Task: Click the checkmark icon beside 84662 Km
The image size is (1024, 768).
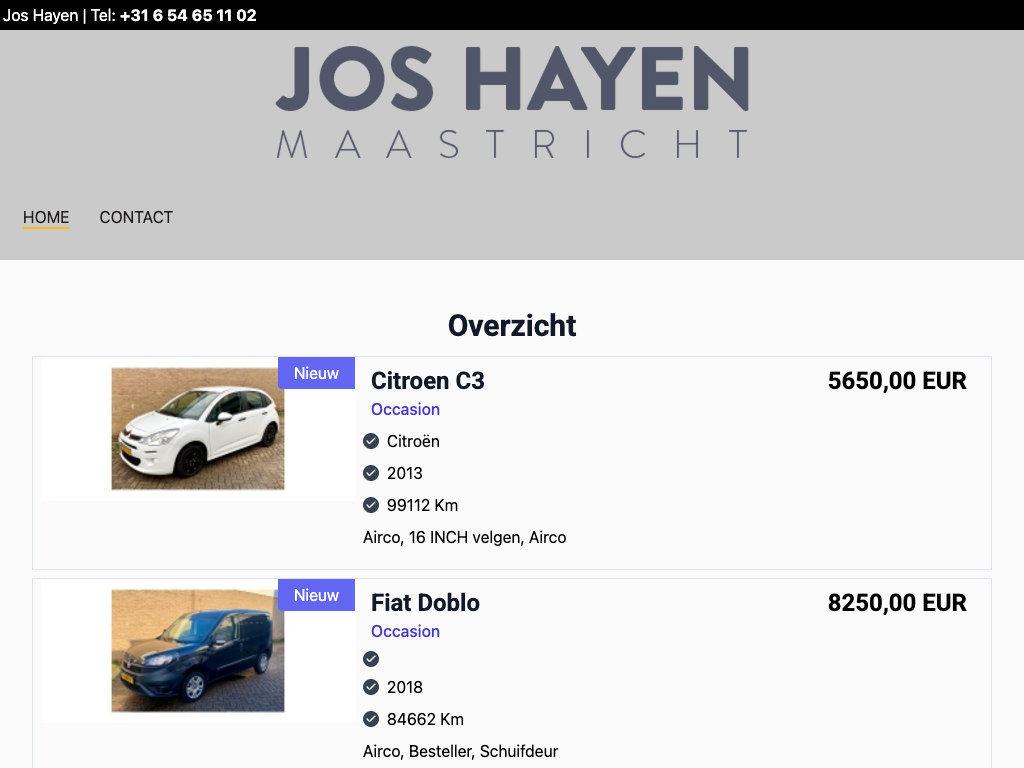Action: click(371, 719)
